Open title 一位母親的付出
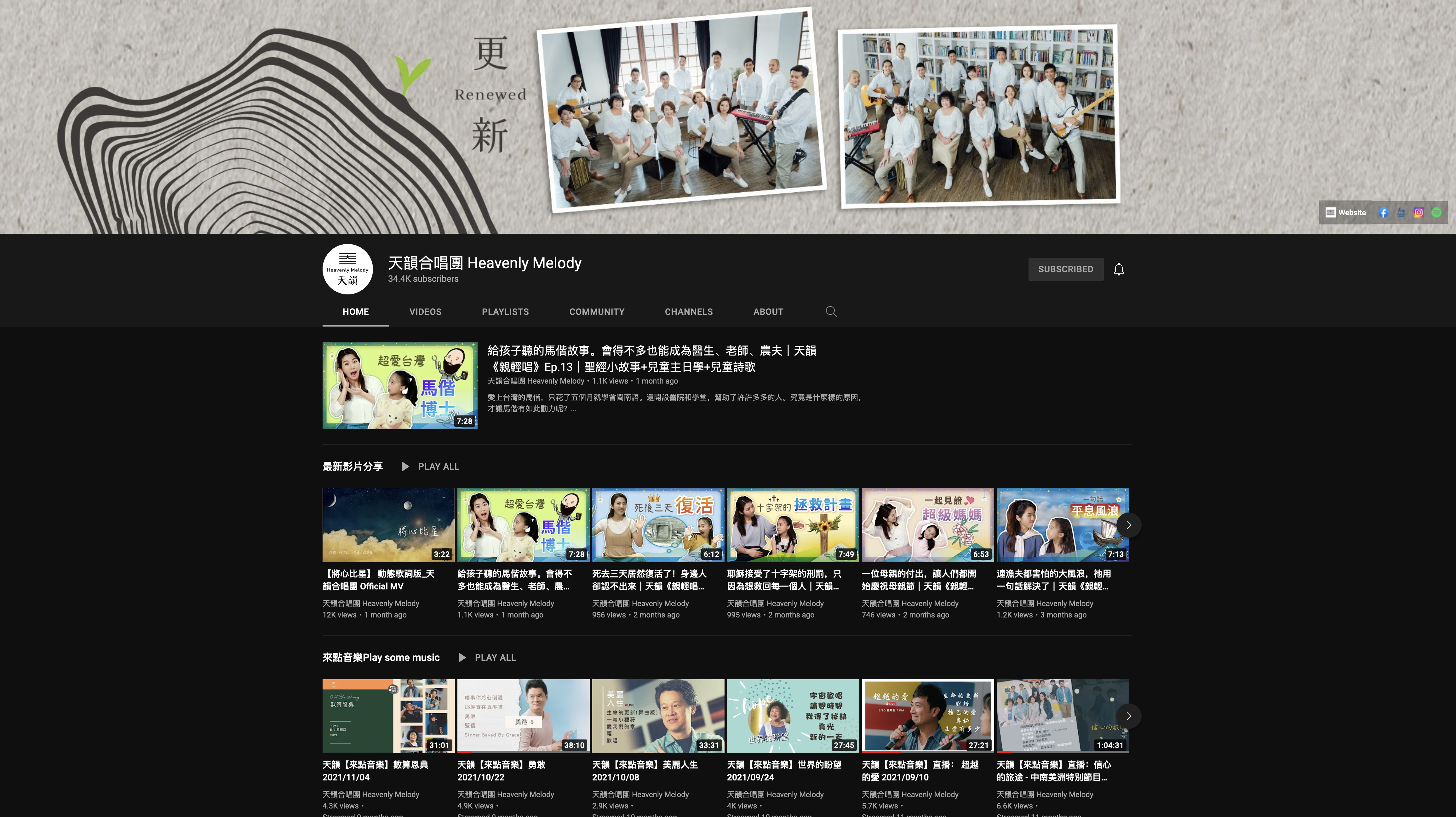 pos(919,580)
